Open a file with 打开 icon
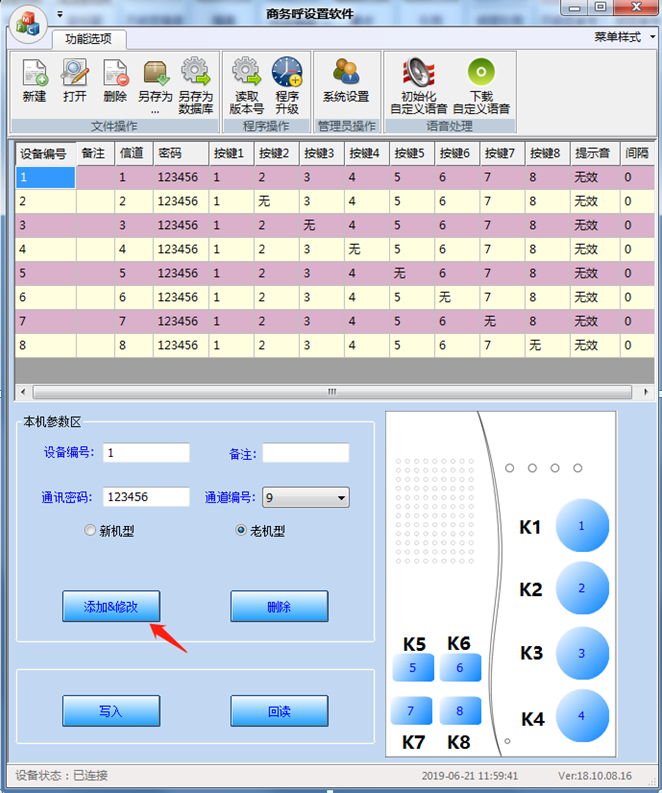Screen dimensions: 662x793 75,81
